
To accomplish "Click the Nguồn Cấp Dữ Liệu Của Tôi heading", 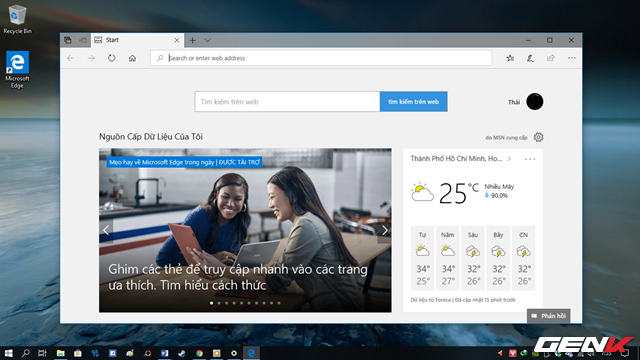I will (x=151, y=137).
